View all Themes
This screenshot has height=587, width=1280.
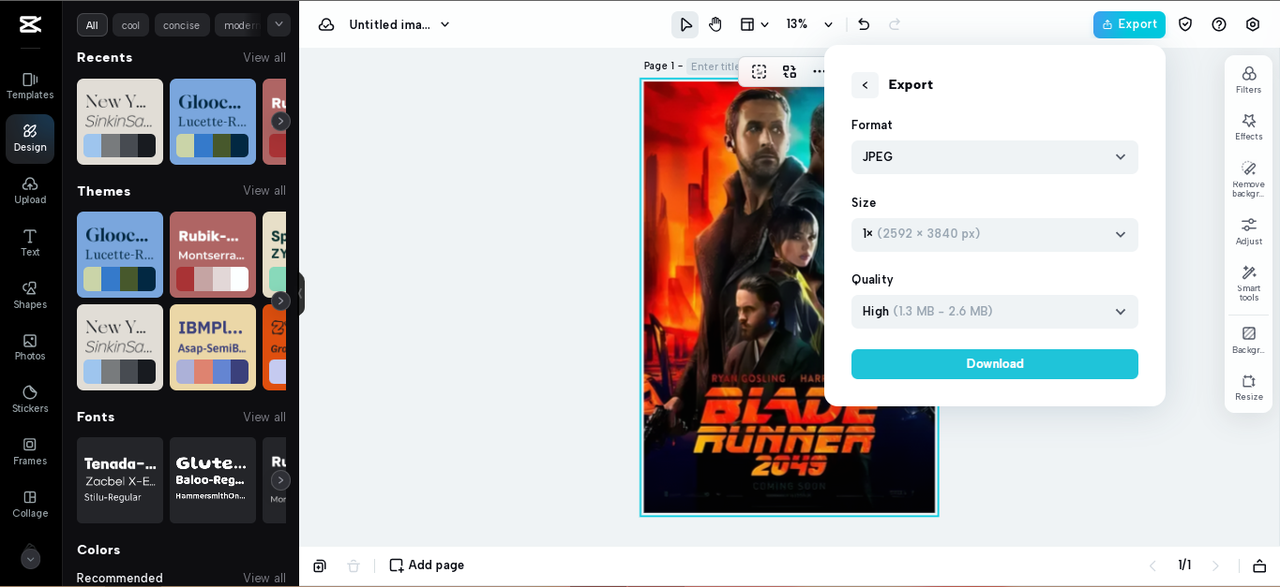(x=264, y=191)
